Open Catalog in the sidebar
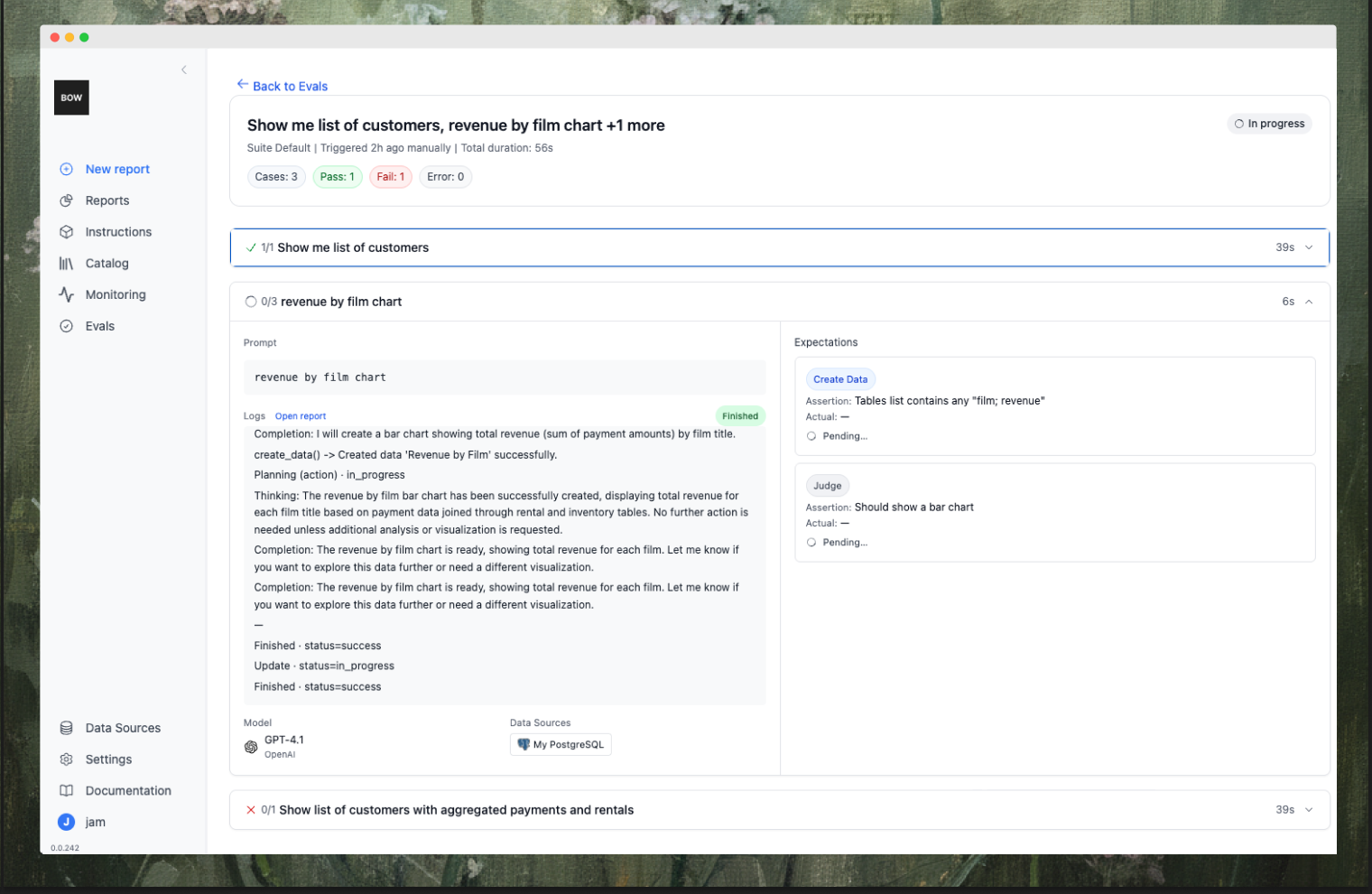 click(x=107, y=264)
